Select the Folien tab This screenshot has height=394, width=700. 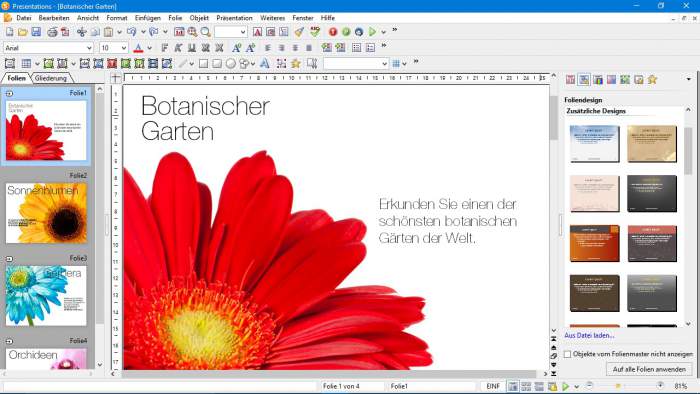(17, 78)
